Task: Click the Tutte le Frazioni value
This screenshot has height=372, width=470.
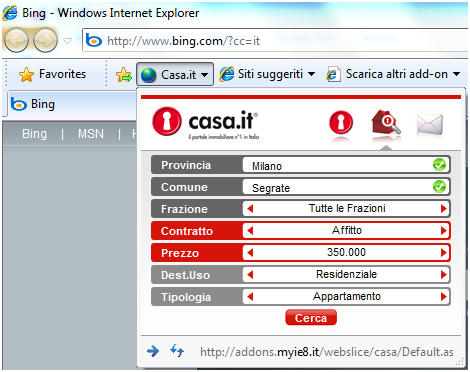Action: [x=347, y=208]
